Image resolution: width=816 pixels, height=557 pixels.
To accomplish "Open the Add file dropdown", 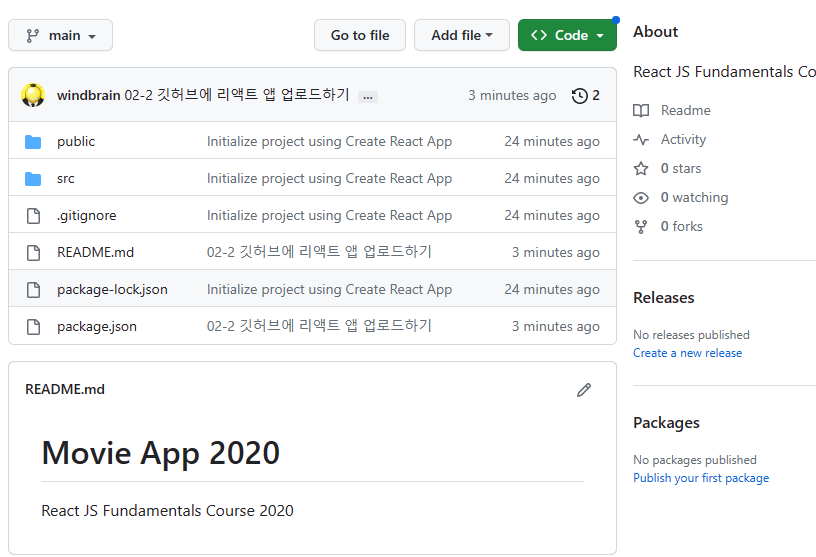I will pos(462,35).
